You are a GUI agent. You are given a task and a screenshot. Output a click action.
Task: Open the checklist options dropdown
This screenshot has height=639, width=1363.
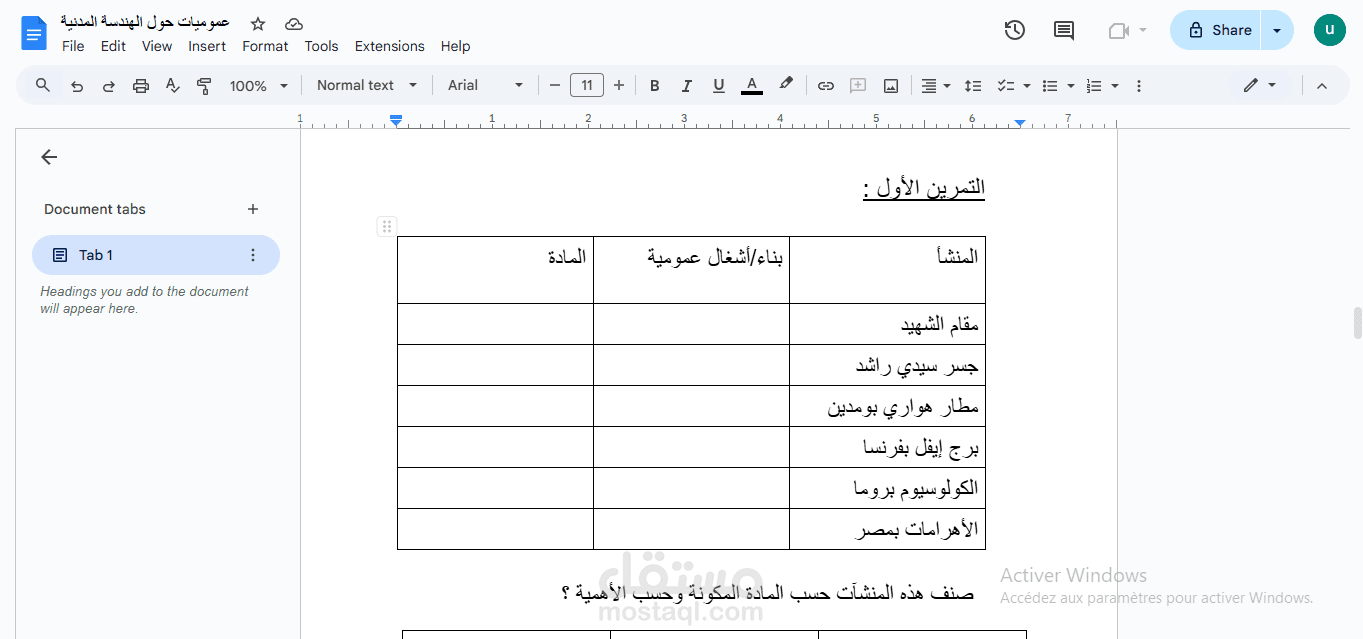click(1027, 86)
